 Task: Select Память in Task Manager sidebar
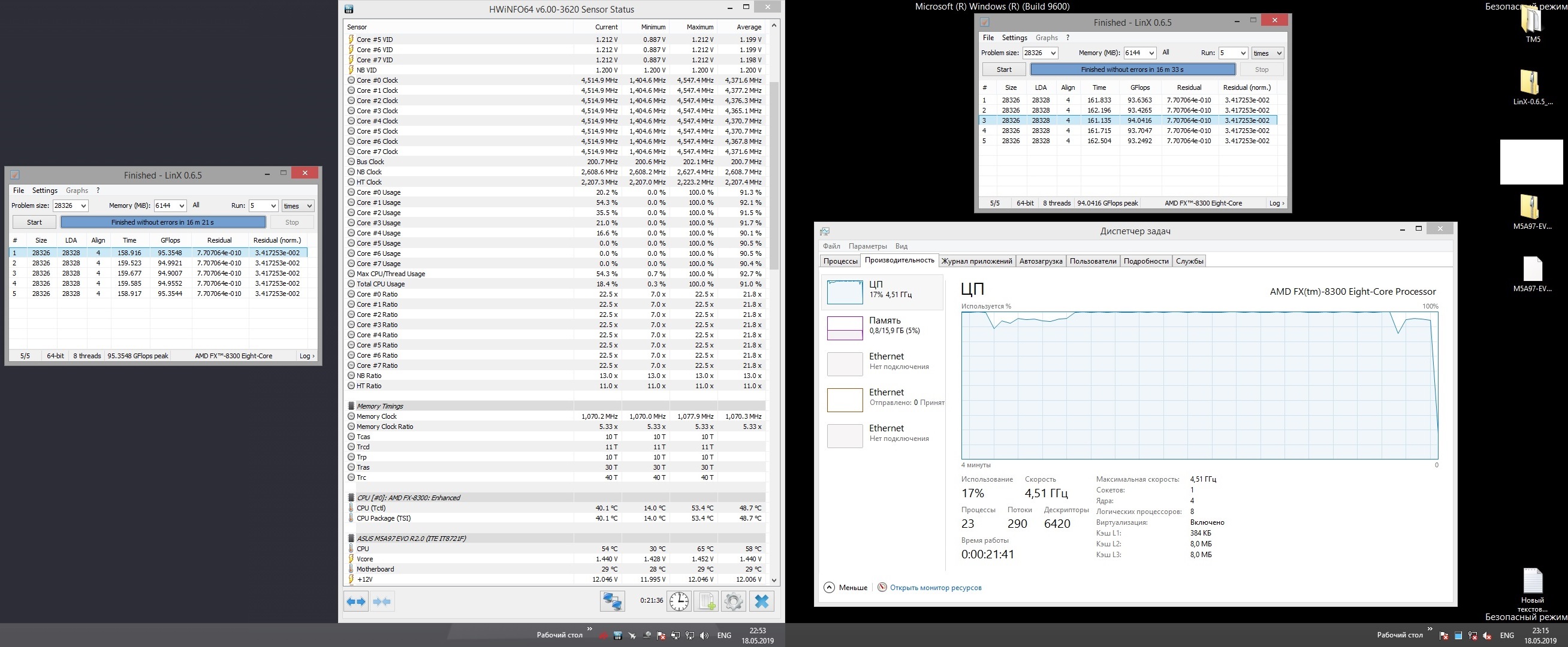pyautogui.click(x=884, y=326)
